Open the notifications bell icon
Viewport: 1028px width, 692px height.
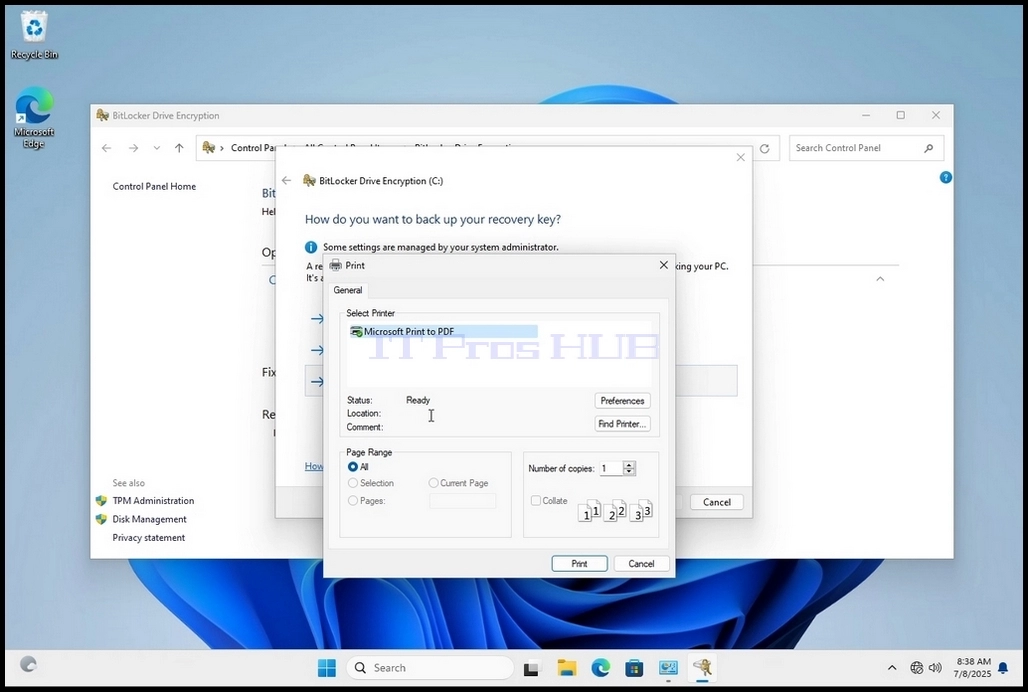pos(1003,668)
